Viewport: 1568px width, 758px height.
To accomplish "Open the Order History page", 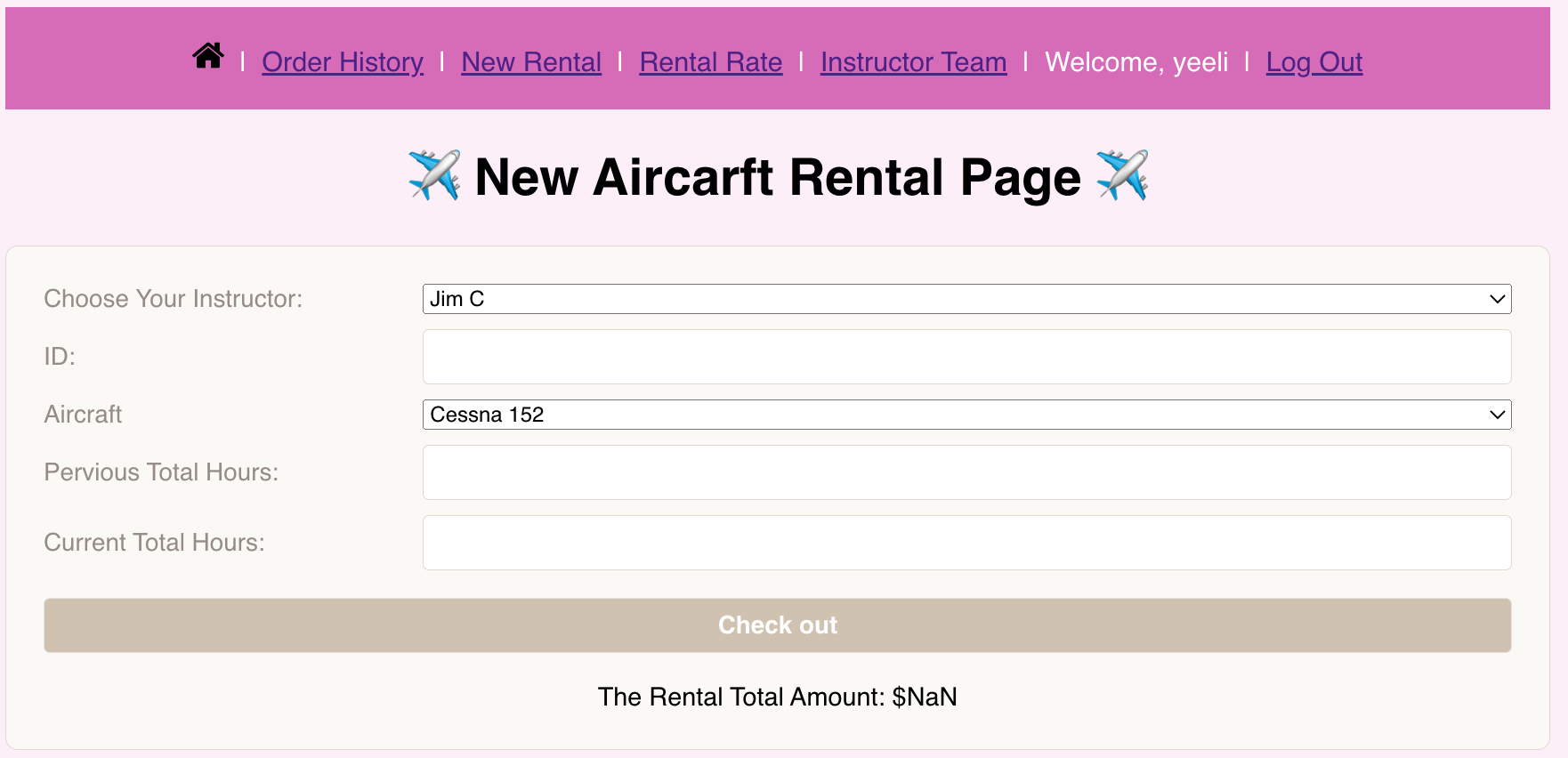I will pos(343,62).
